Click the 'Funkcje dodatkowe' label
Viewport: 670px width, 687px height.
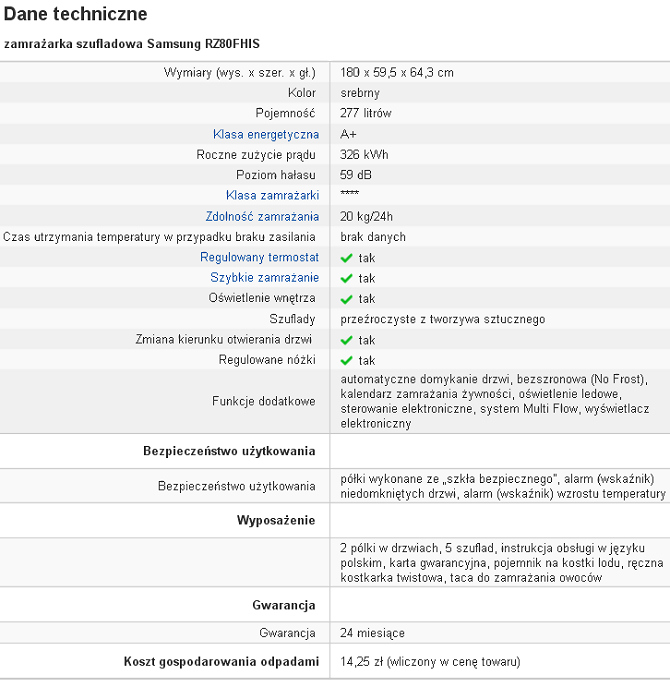coord(264,401)
